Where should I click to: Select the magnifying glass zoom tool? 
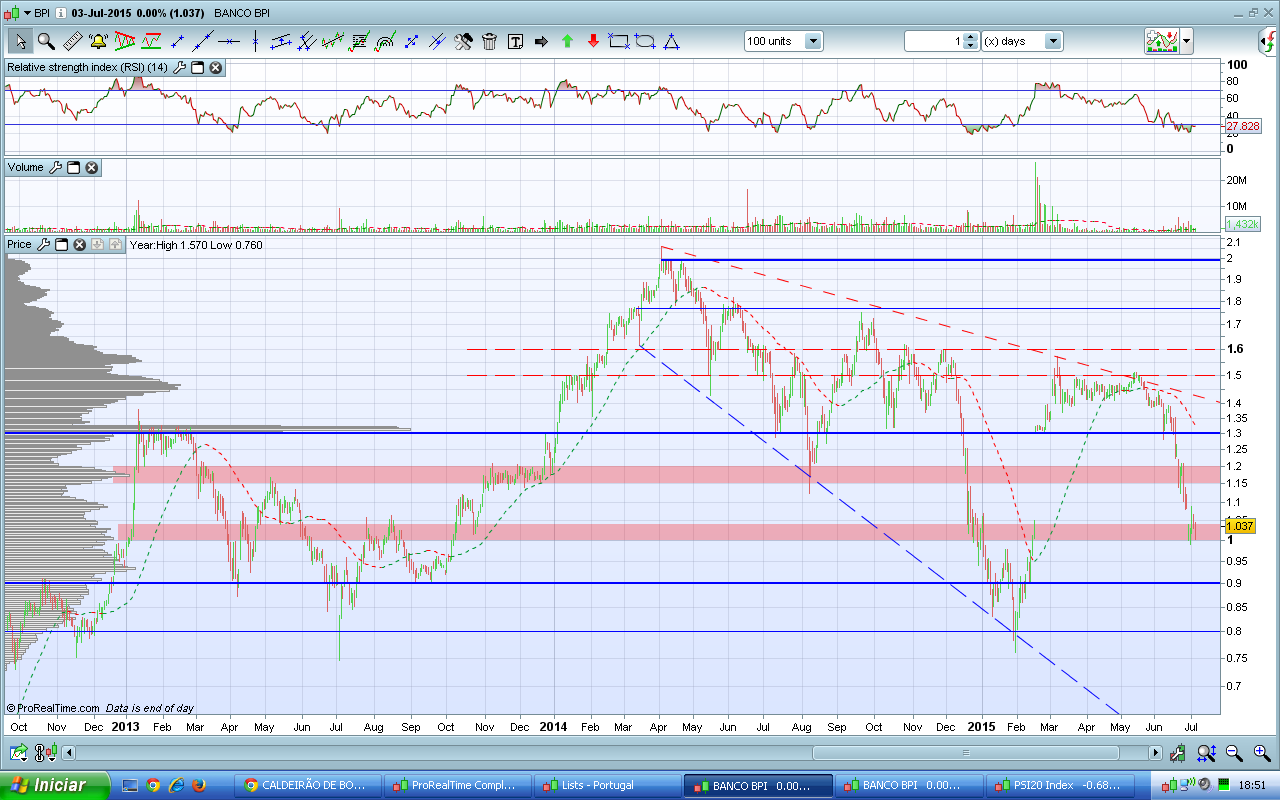tap(46, 41)
